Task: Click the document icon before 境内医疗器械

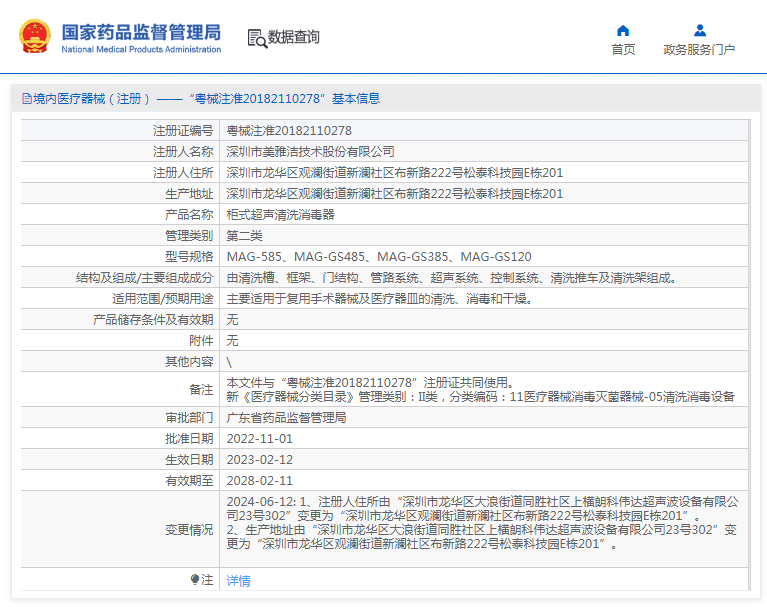Action: pos(26,99)
